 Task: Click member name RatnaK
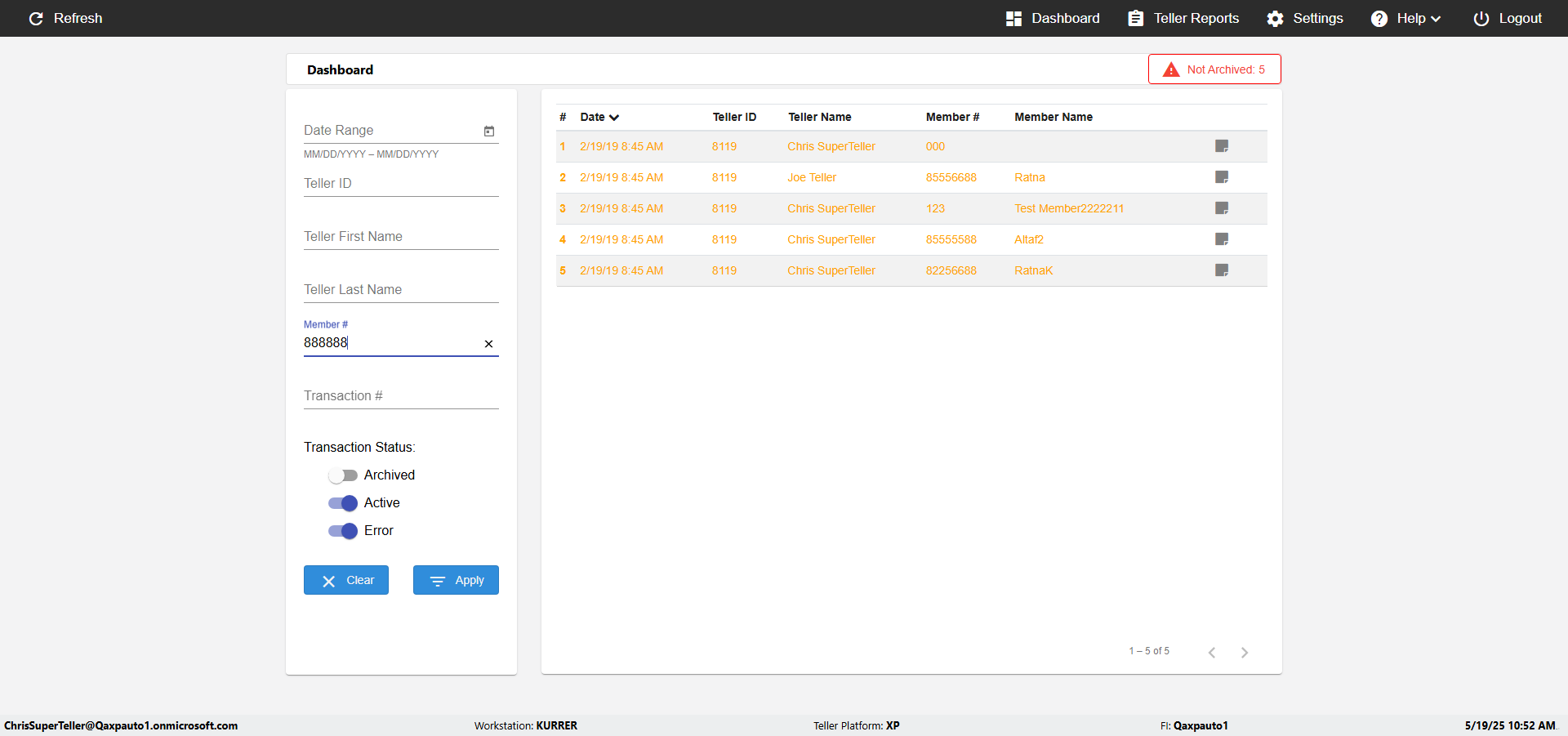pos(1034,270)
